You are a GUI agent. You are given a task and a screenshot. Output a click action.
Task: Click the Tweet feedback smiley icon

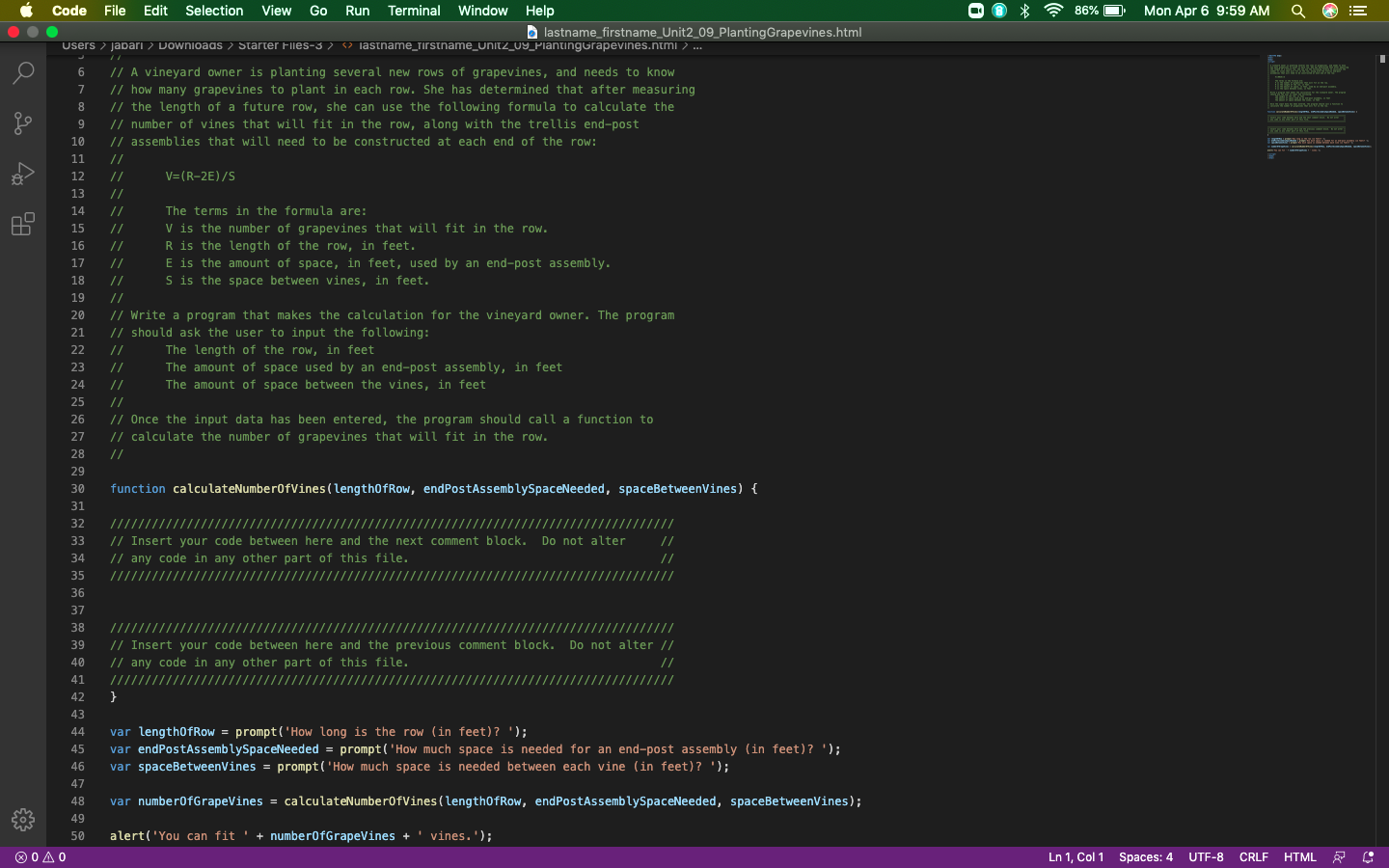[1340, 856]
